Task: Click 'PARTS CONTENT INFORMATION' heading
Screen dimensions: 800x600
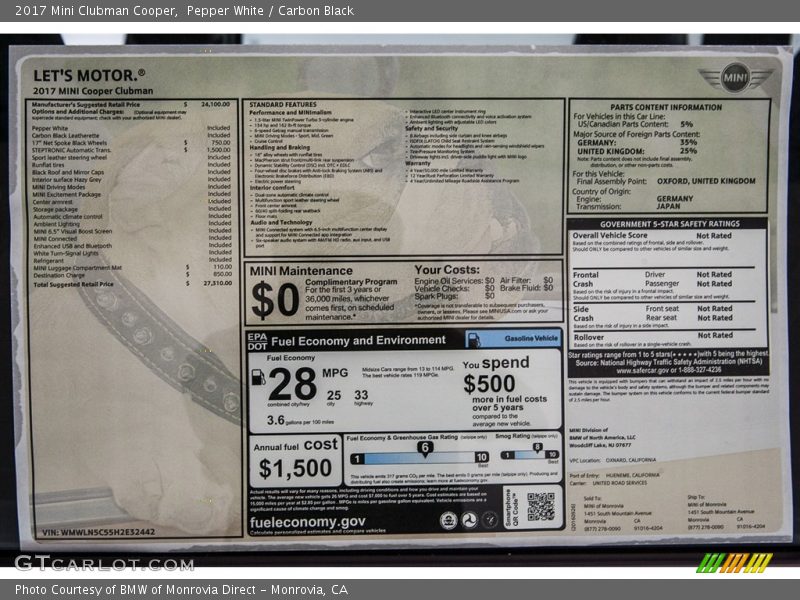Action: coord(666,107)
